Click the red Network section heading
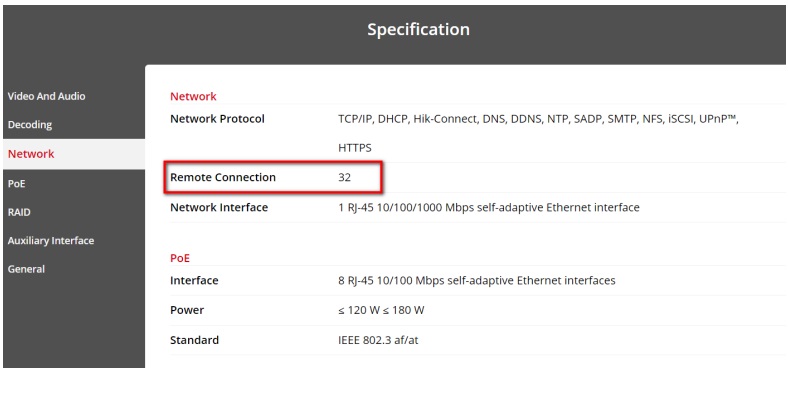 click(x=193, y=96)
